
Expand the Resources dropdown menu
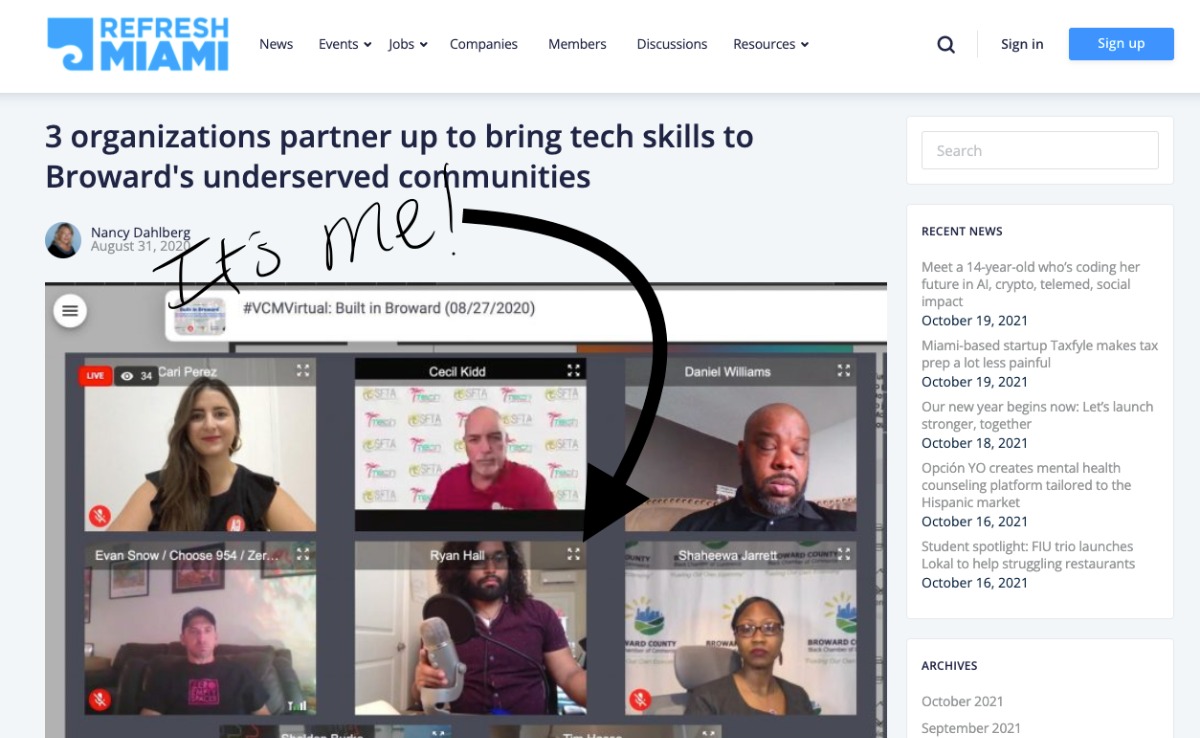(x=770, y=44)
